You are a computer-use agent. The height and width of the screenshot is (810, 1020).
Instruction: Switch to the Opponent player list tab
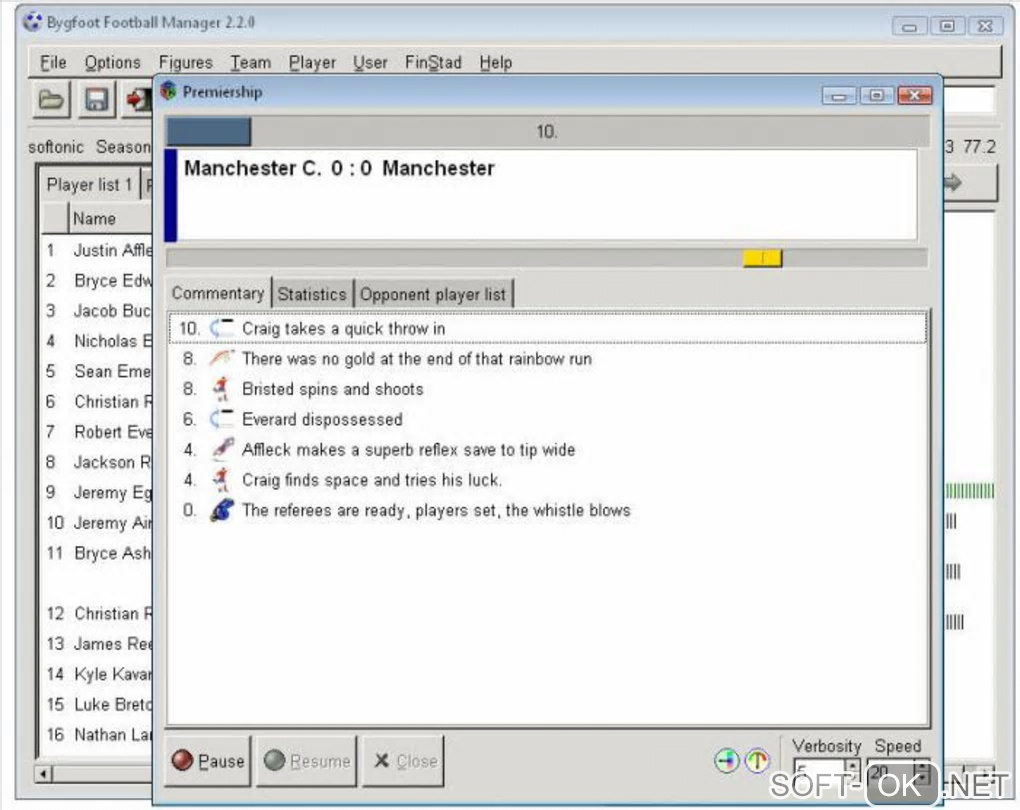click(x=433, y=294)
